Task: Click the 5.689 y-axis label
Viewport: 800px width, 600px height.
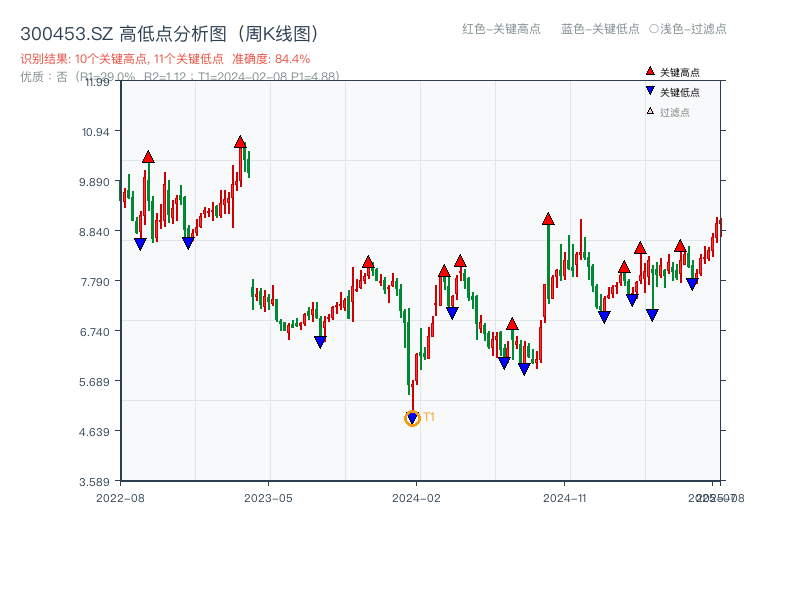Action: pos(94,382)
